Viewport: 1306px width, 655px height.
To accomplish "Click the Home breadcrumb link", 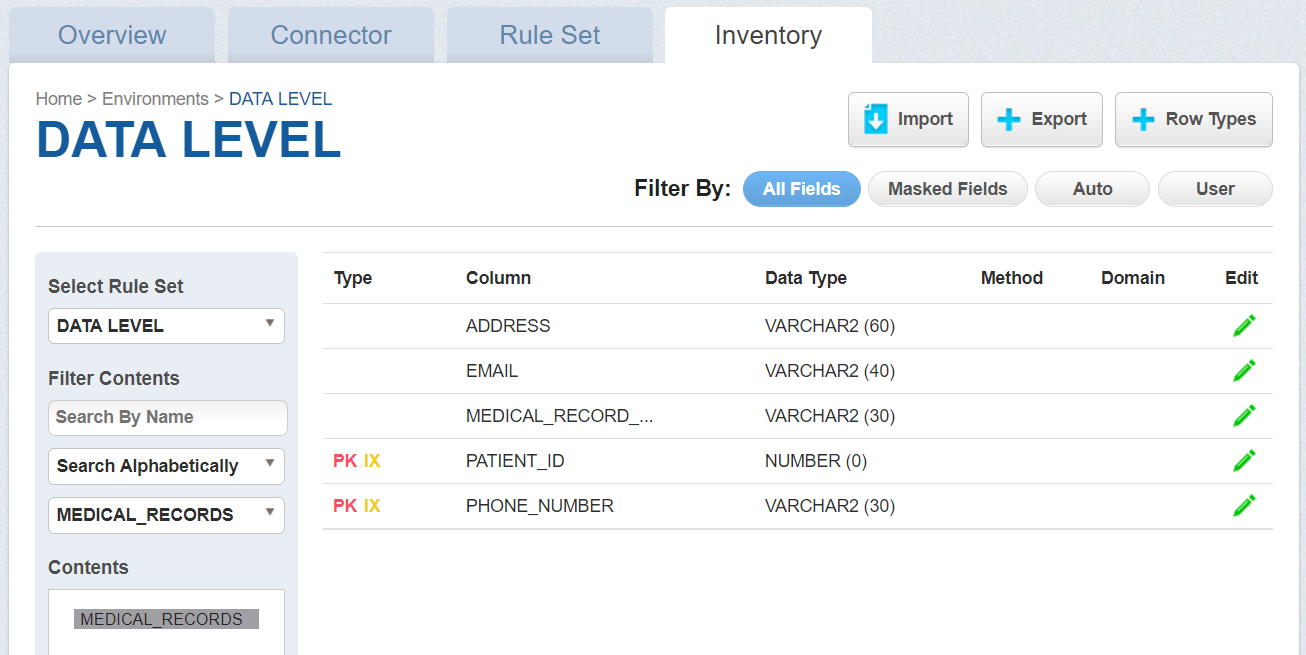I will click(58, 98).
